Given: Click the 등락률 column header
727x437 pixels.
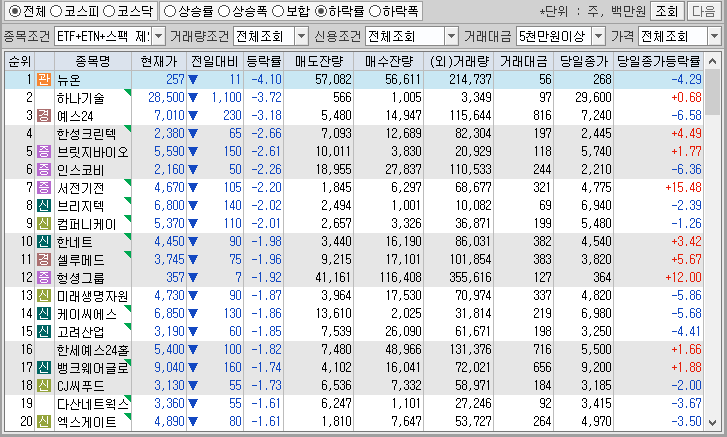Looking at the screenshot, I should (x=263, y=61).
